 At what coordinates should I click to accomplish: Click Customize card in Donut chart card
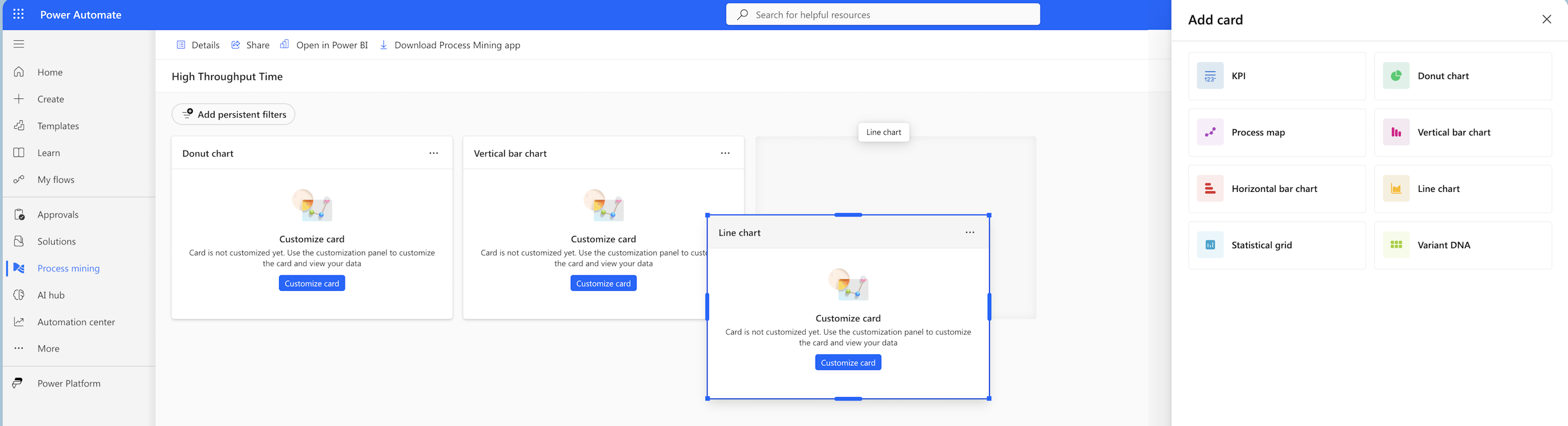click(312, 283)
